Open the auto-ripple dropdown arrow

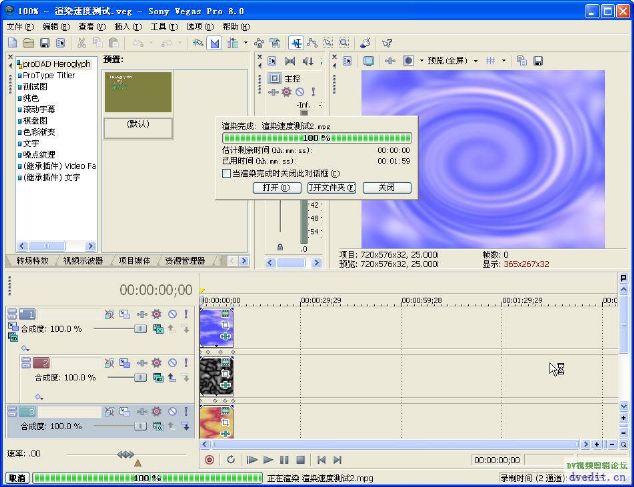[245, 43]
